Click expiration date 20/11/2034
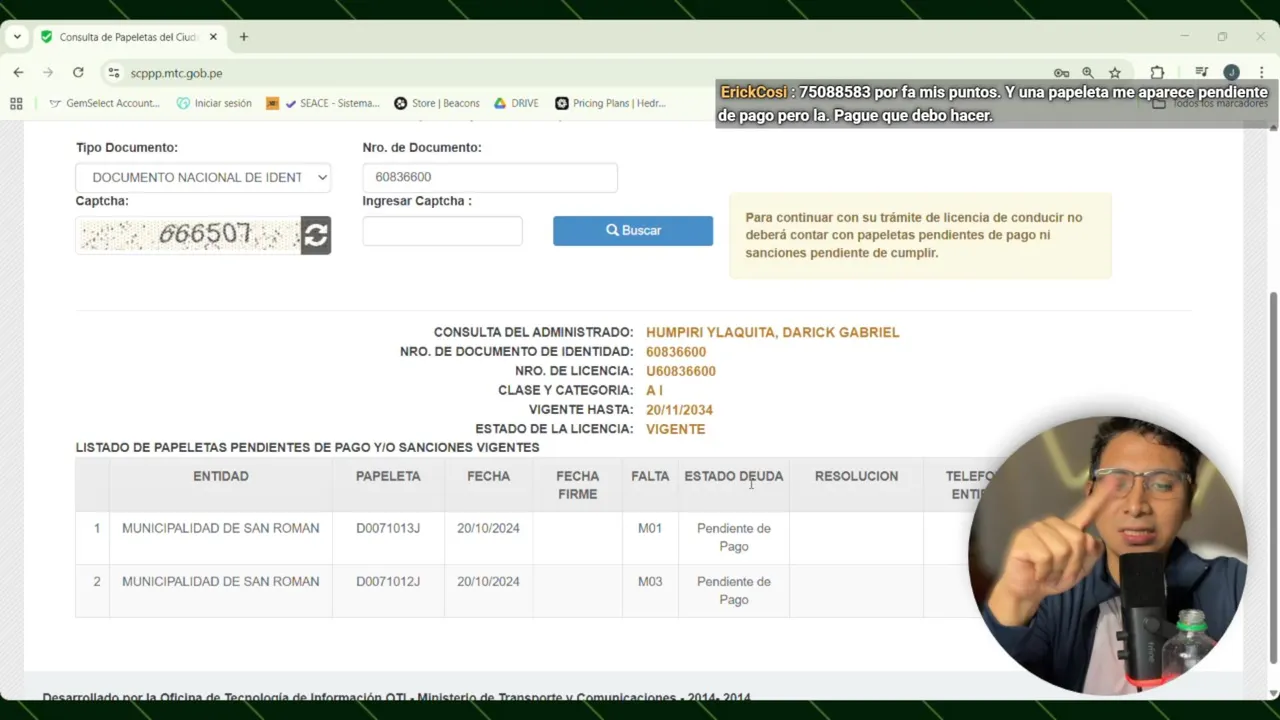This screenshot has width=1280, height=720. [x=679, y=410]
